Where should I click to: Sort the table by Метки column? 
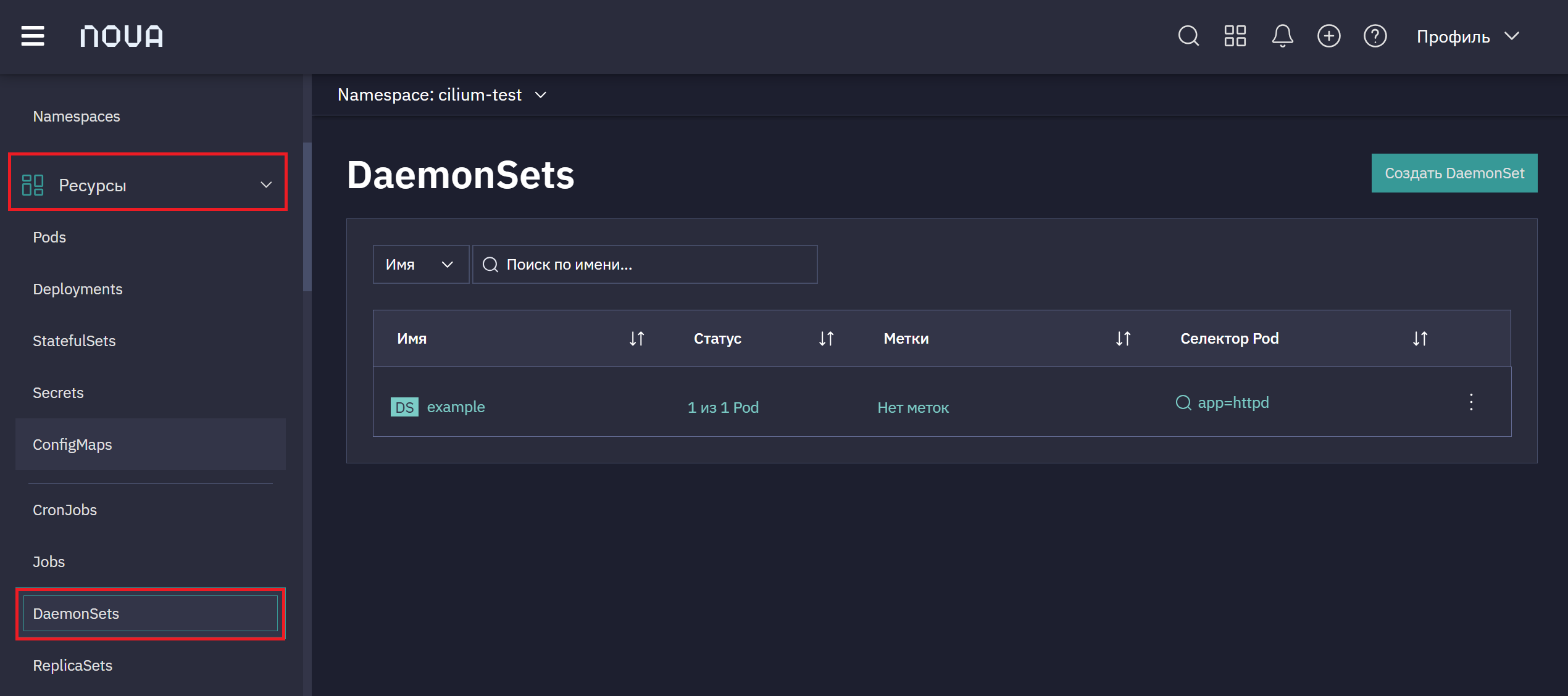pyautogui.click(x=1123, y=338)
